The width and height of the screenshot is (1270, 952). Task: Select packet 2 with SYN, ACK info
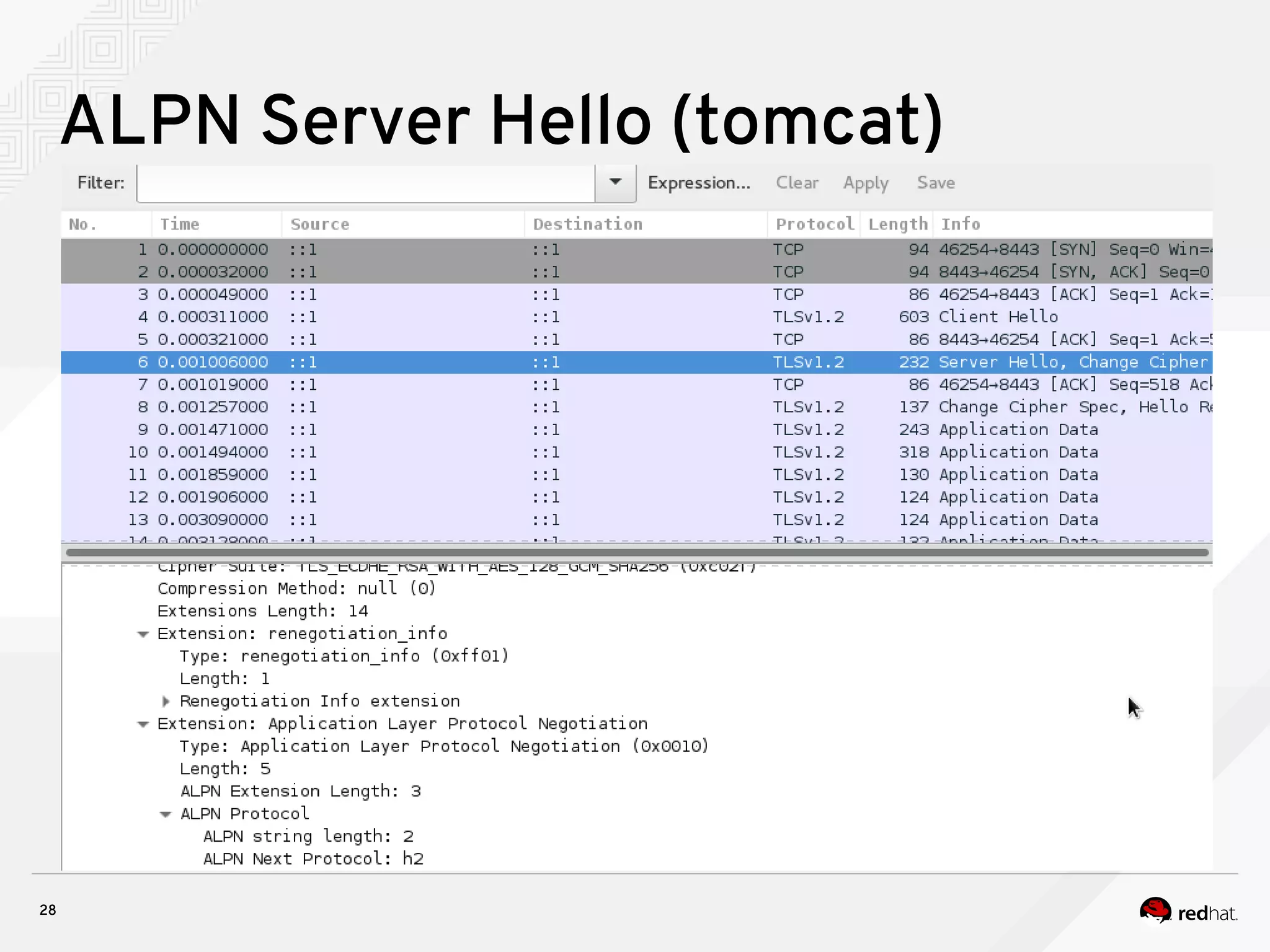click(x=637, y=272)
